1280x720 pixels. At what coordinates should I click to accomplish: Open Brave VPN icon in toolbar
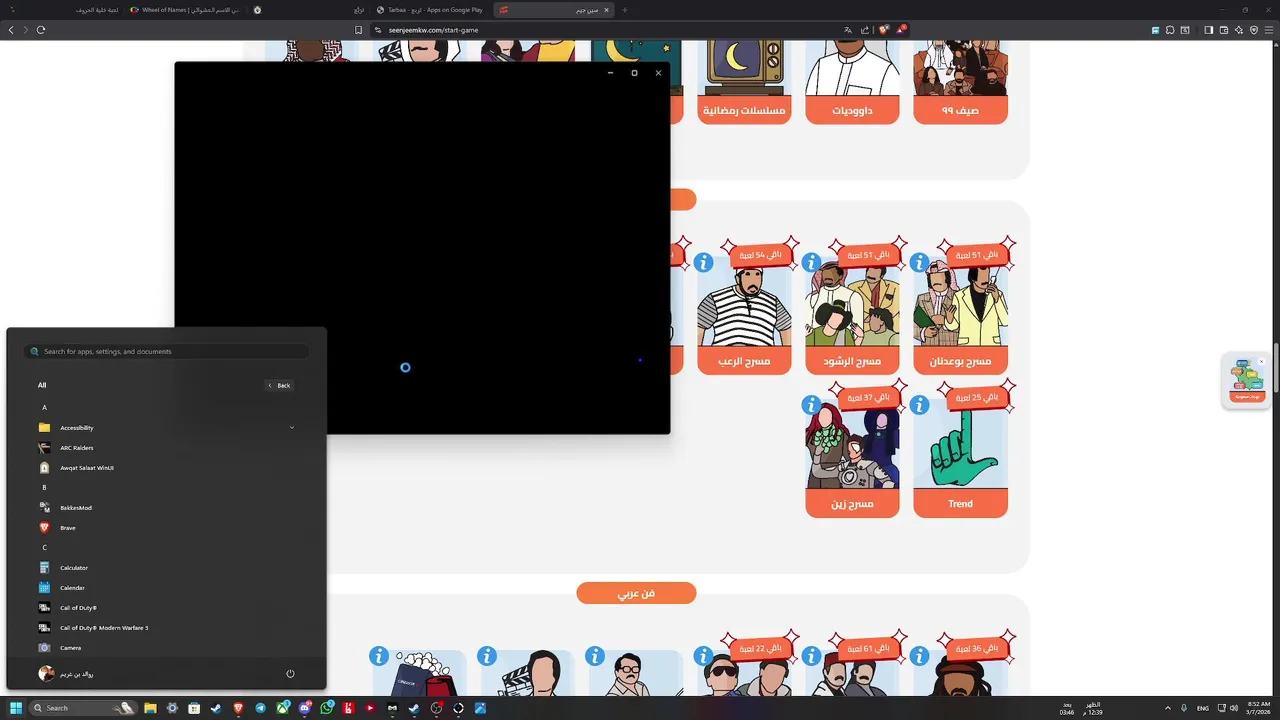tap(1254, 30)
